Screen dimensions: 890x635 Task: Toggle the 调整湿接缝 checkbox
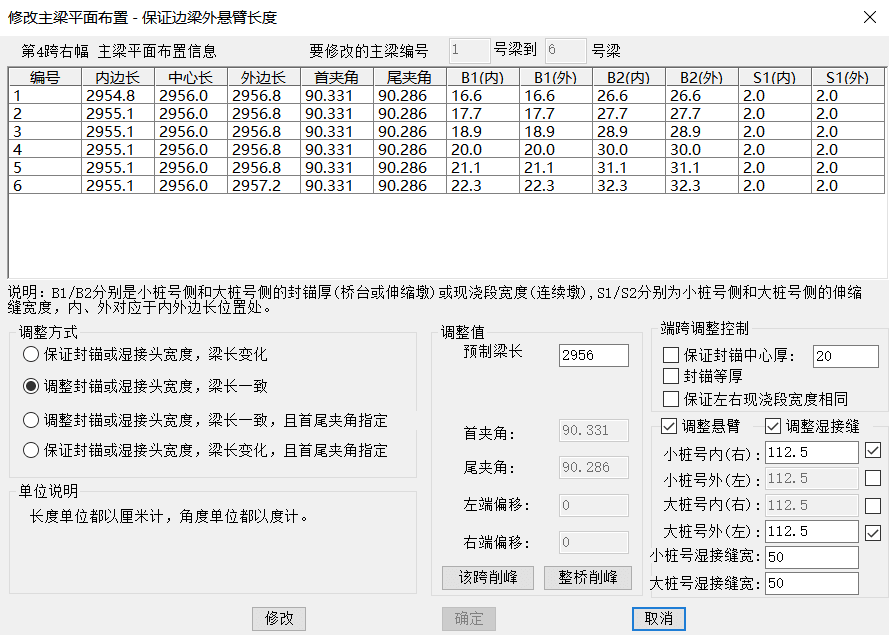click(773, 427)
